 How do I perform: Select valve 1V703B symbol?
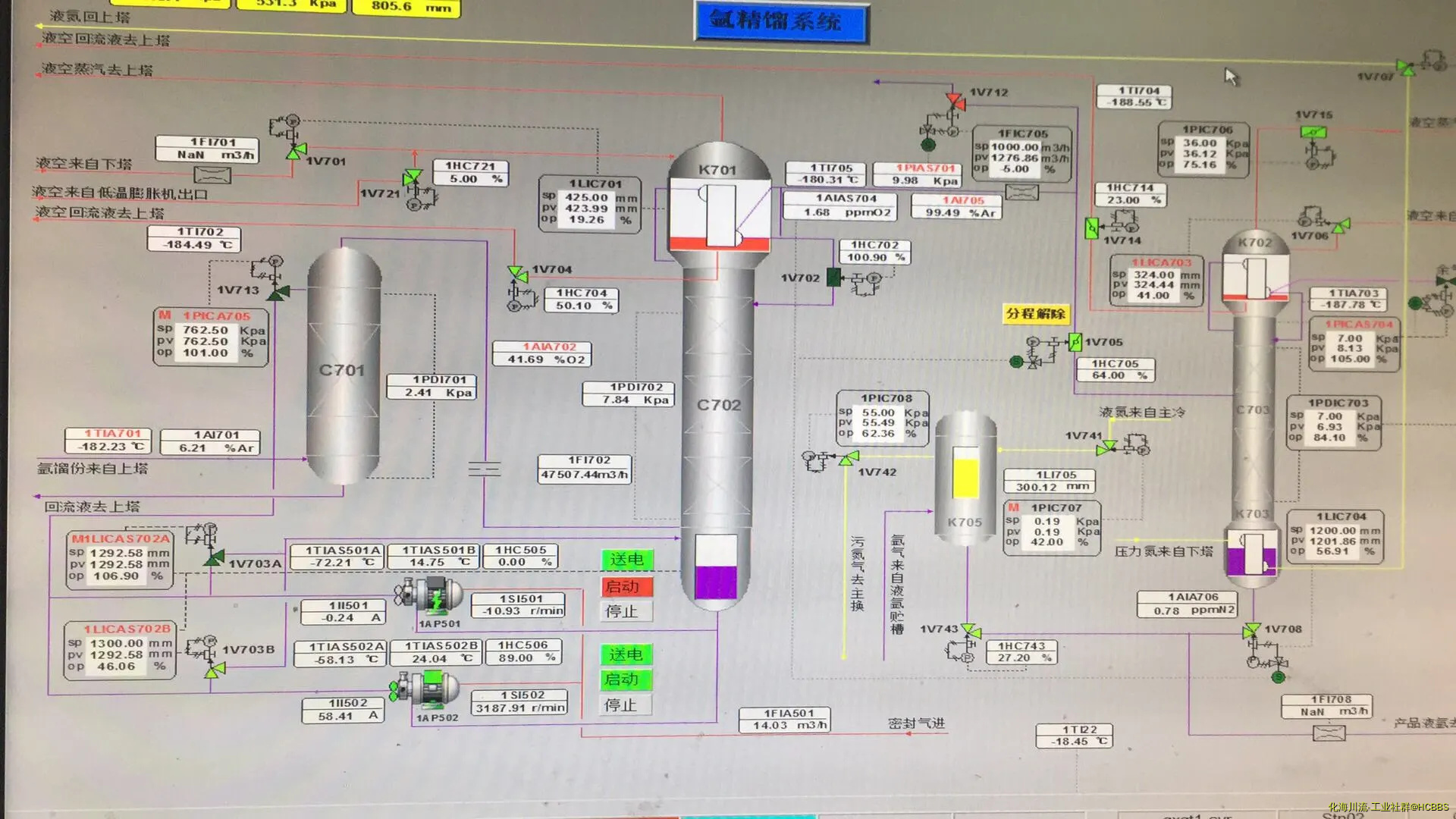coord(215,670)
